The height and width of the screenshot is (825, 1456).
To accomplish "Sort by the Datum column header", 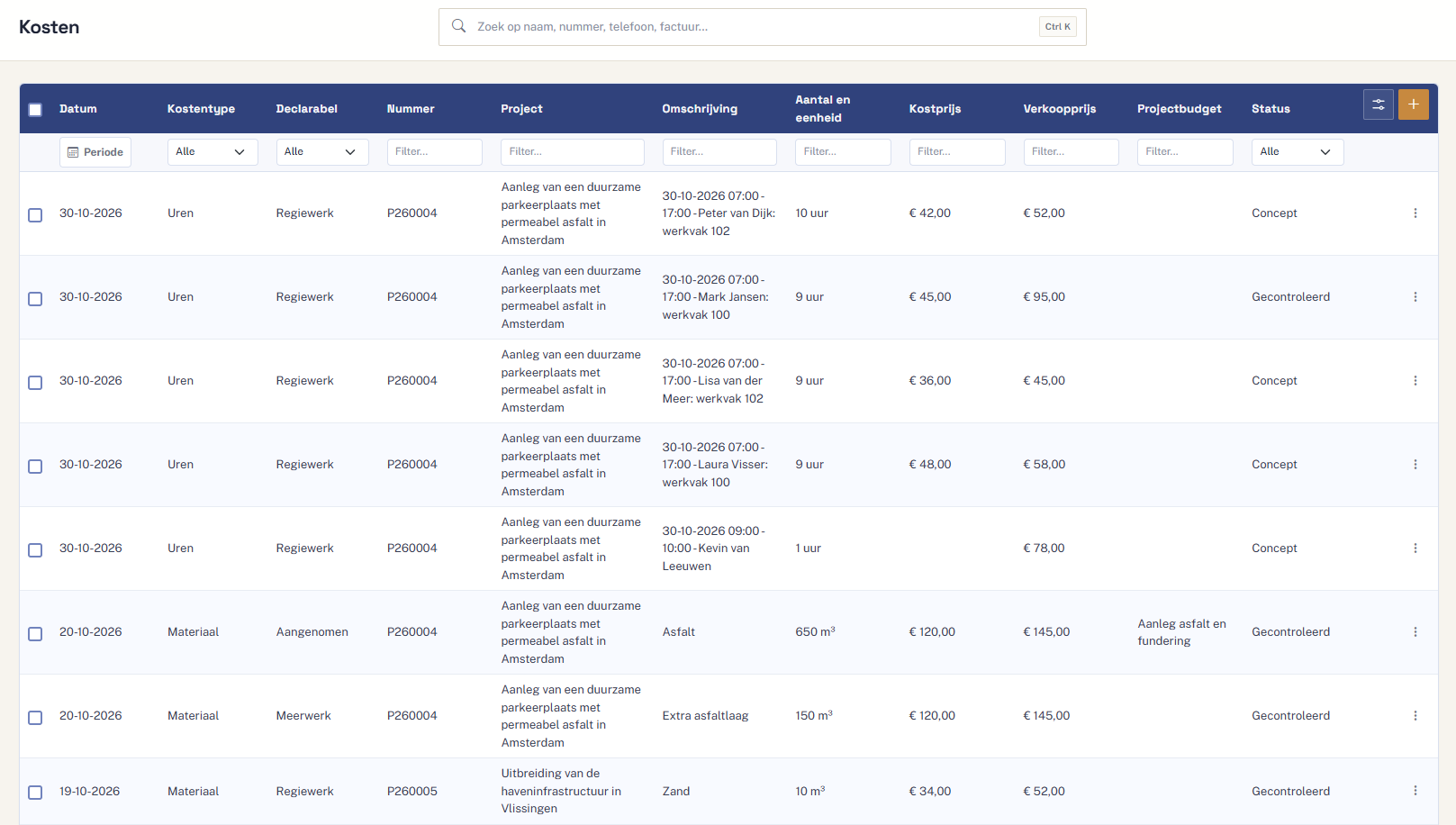I will pos(78,109).
